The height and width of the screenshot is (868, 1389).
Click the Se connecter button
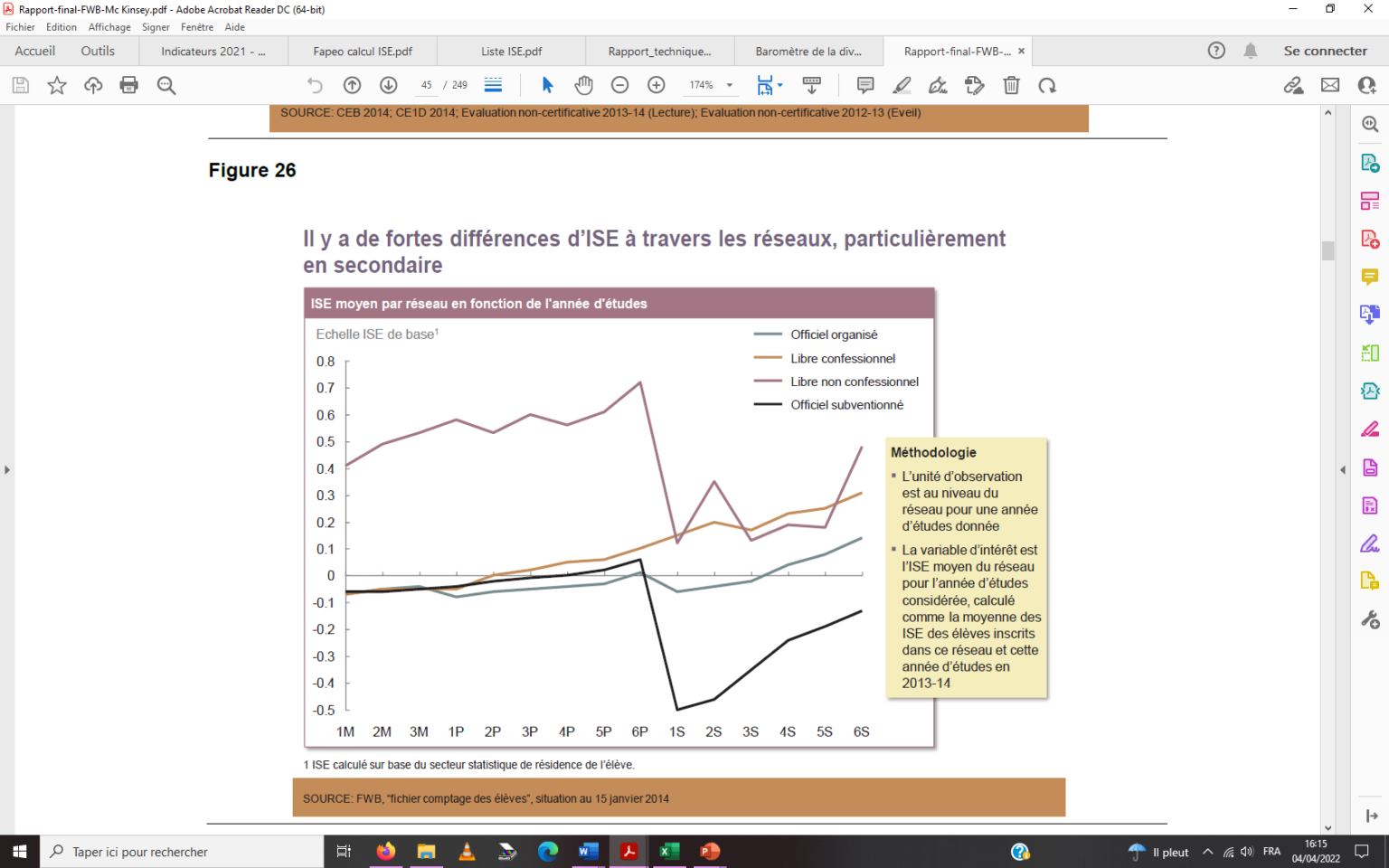click(1325, 51)
